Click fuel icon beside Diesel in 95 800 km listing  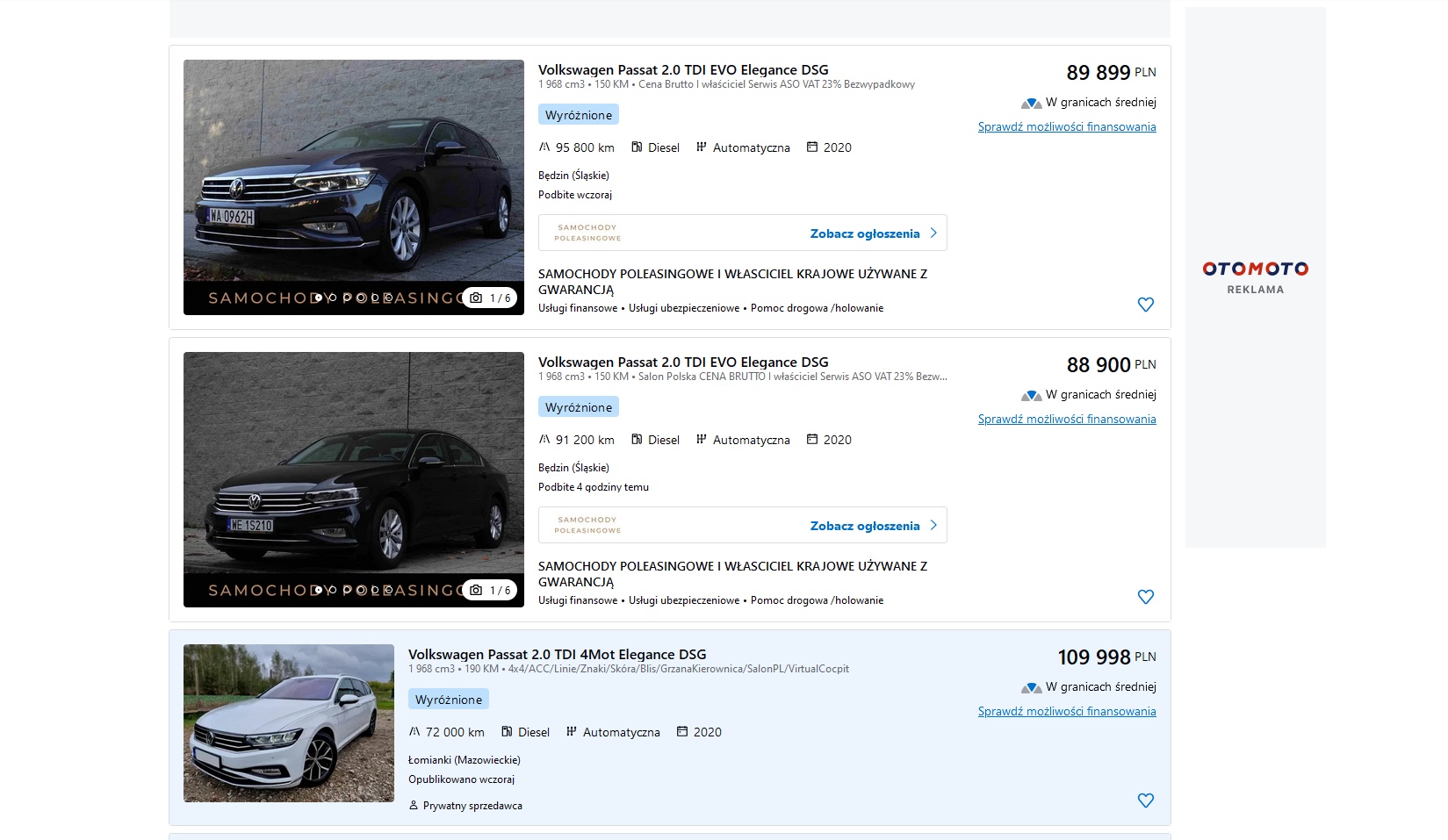point(637,147)
